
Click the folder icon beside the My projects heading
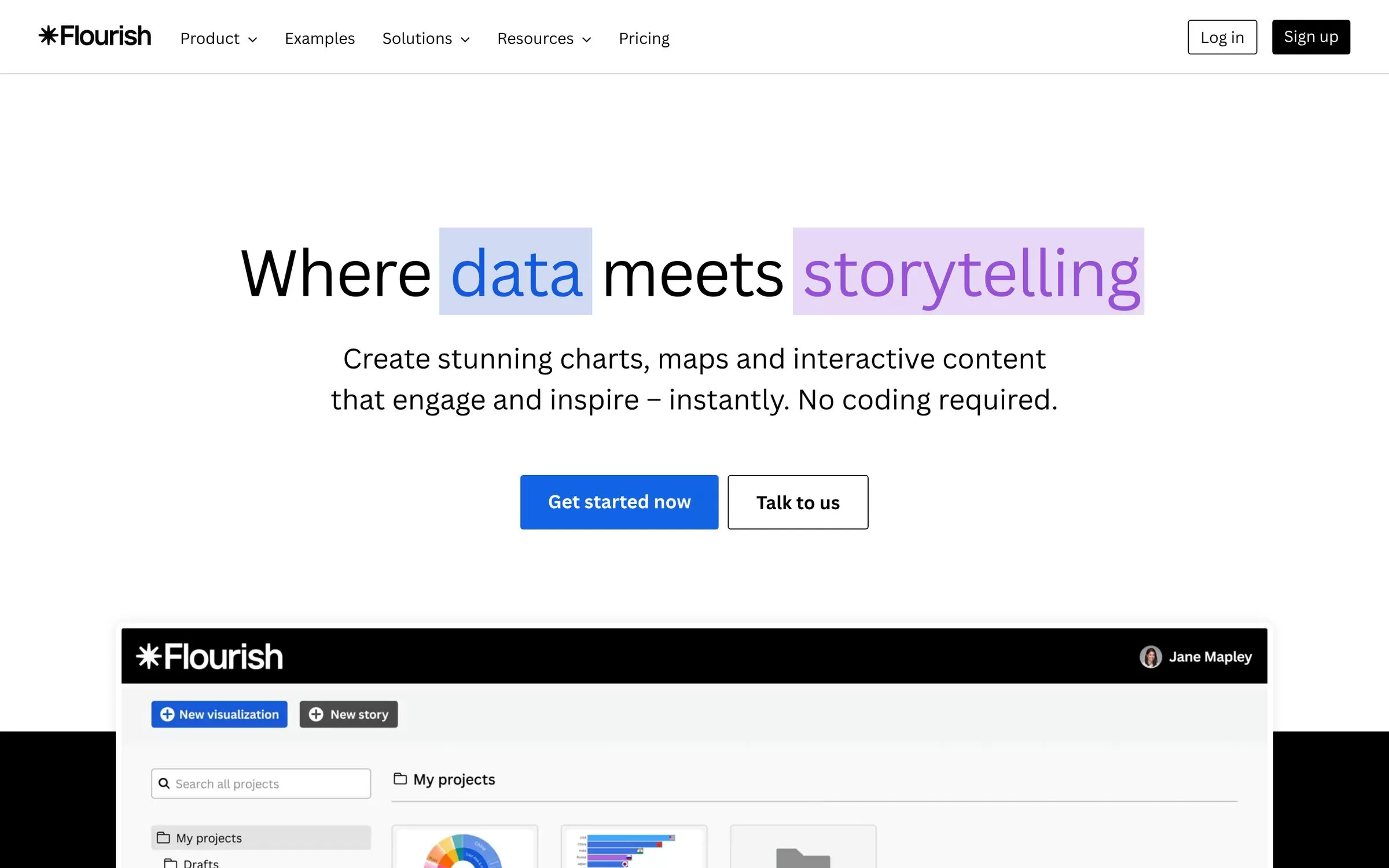(400, 779)
